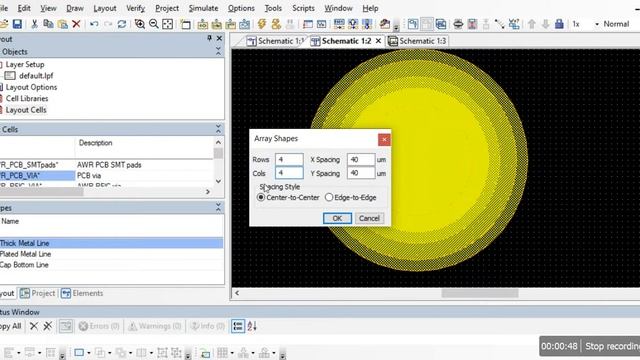Cut selection with the scissors icon
Viewport: 640px width, 360px height.
tap(34, 24)
